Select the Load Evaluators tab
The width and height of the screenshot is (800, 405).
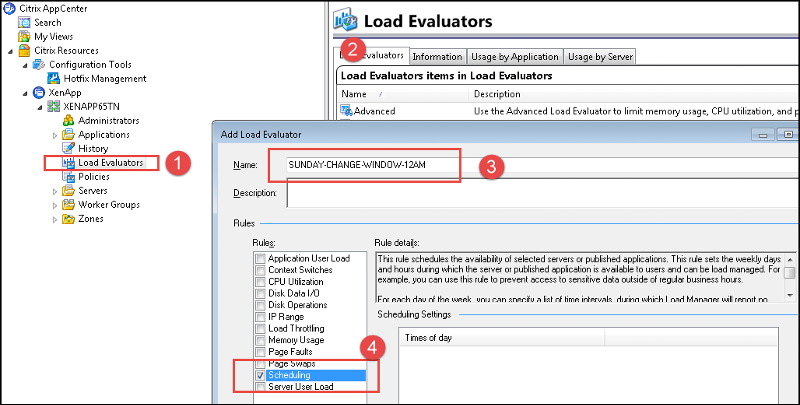tap(372, 56)
